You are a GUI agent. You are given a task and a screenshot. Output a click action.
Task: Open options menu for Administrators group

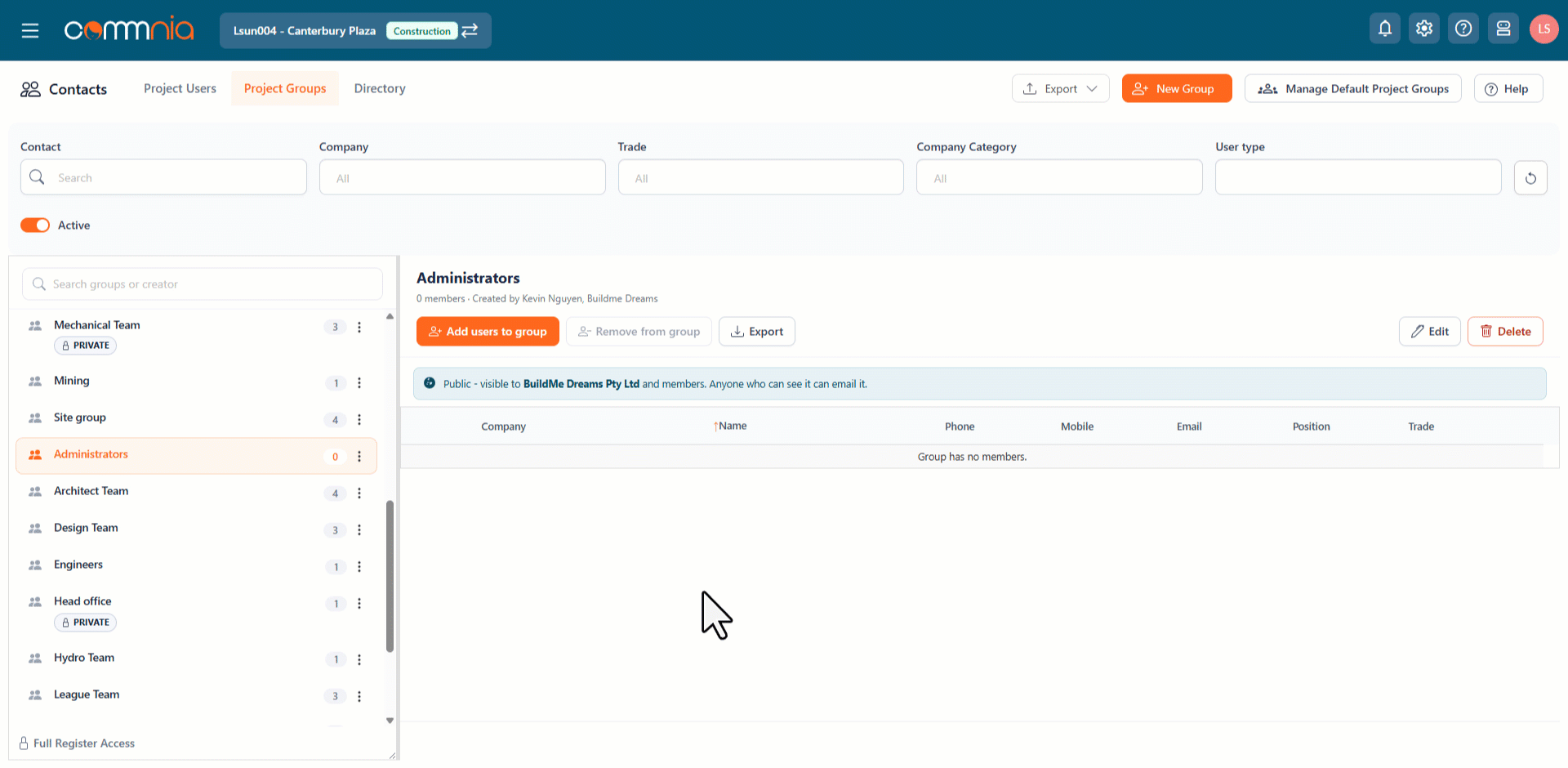[359, 457]
